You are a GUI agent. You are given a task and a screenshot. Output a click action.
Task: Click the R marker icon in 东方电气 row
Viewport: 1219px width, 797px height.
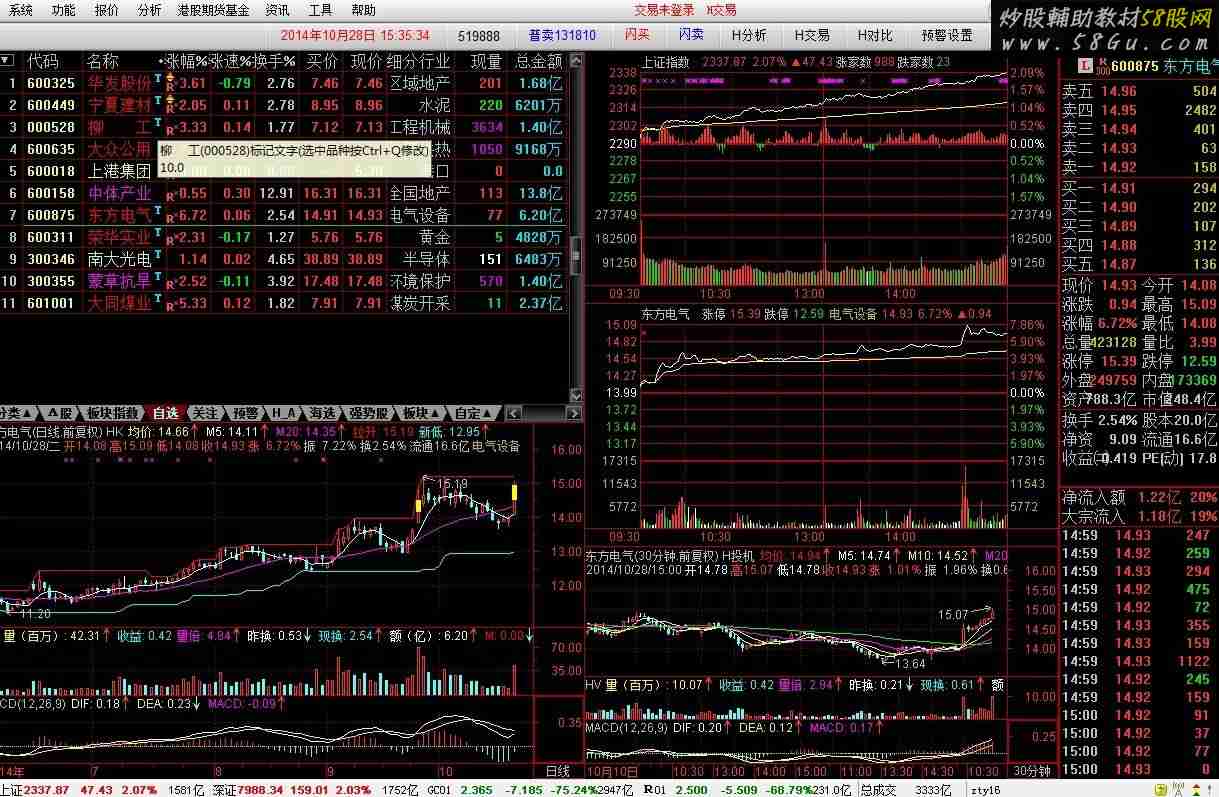pyautogui.click(x=170, y=216)
